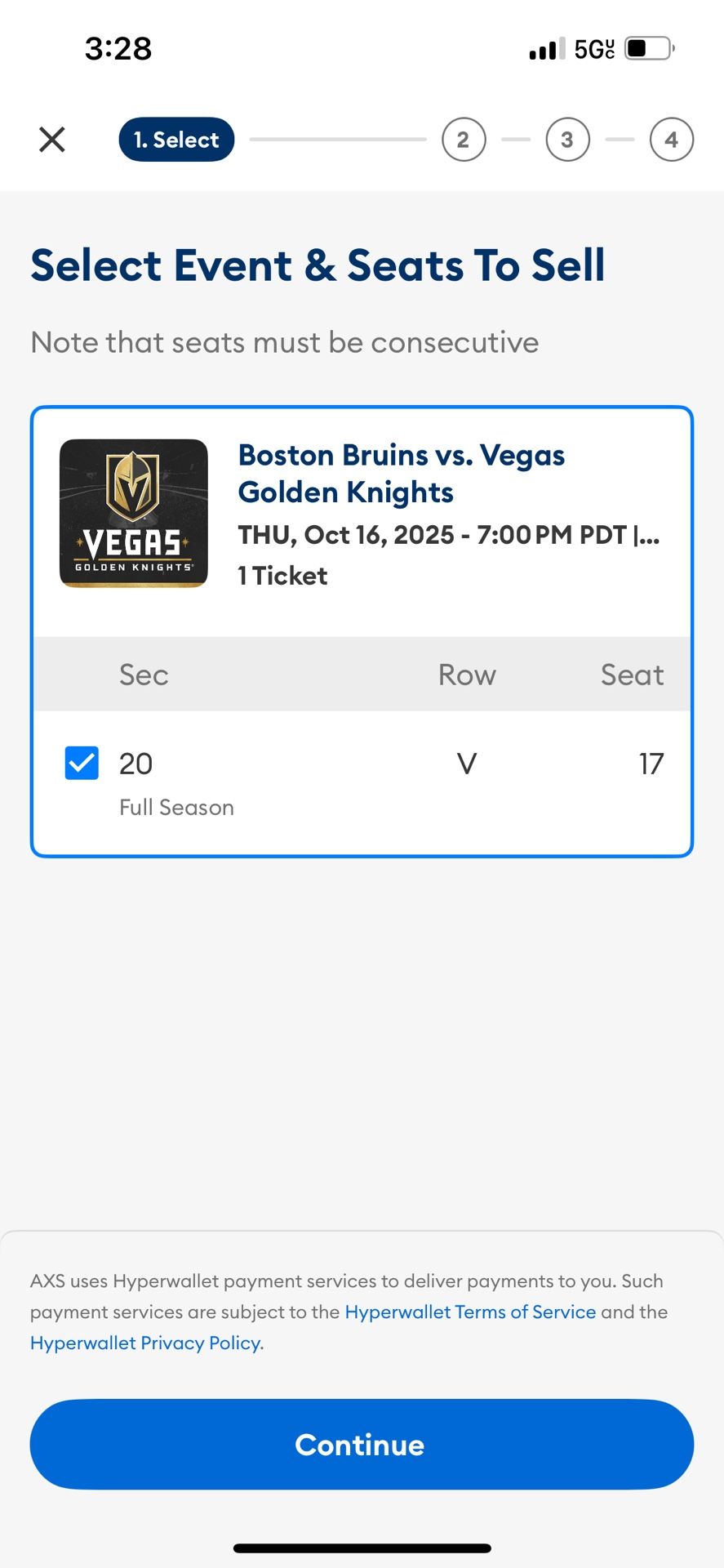
Task: Tap the "1. Select" step indicator
Action: pos(176,140)
